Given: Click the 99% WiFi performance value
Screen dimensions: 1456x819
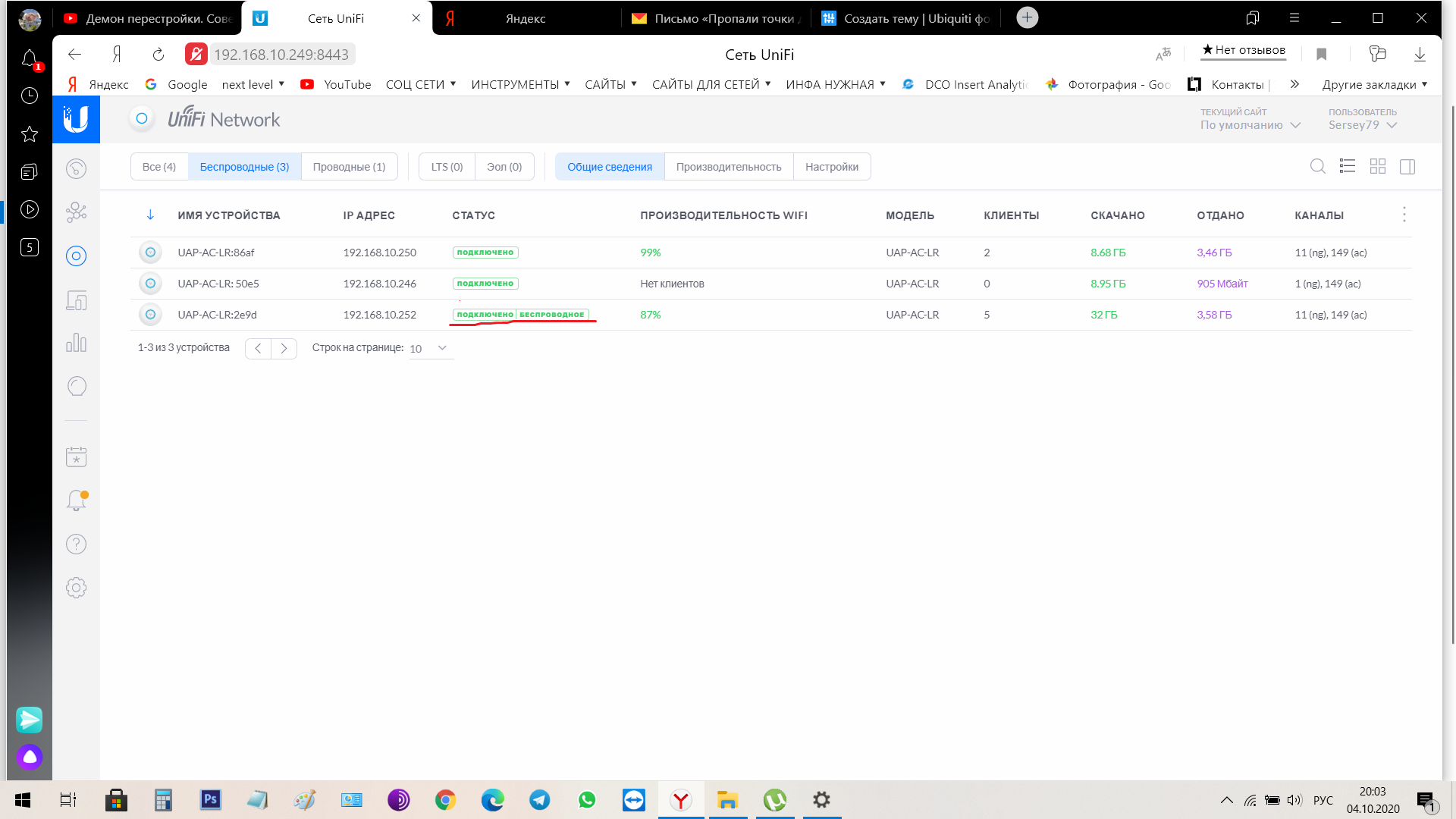Looking at the screenshot, I should (651, 253).
